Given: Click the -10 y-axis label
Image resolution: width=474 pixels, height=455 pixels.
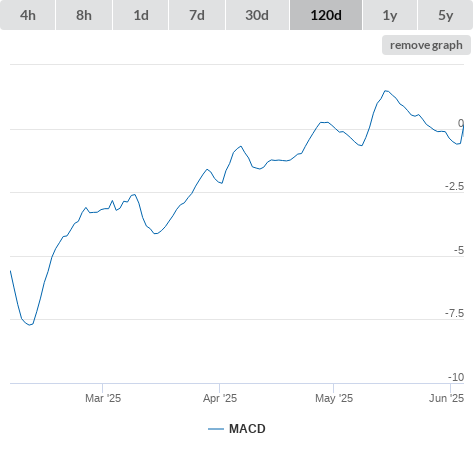Looking at the screenshot, I should click(x=456, y=377).
